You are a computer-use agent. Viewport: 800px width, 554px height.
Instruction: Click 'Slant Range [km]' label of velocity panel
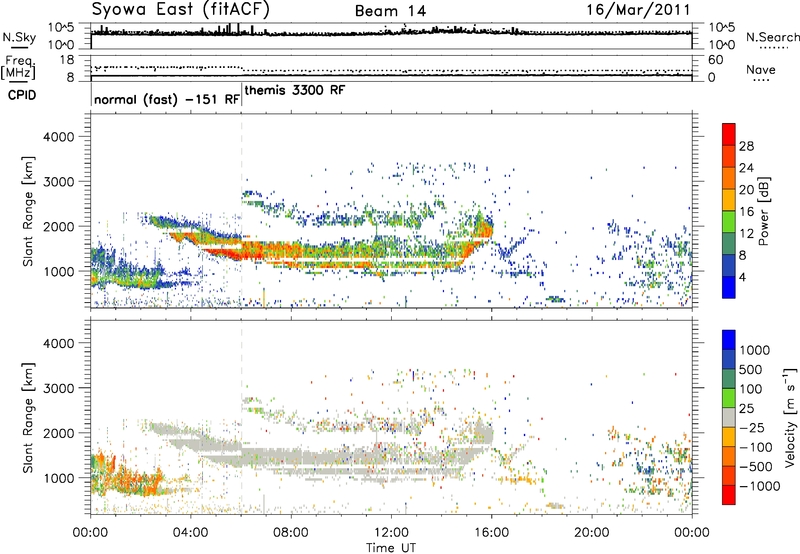28,417
